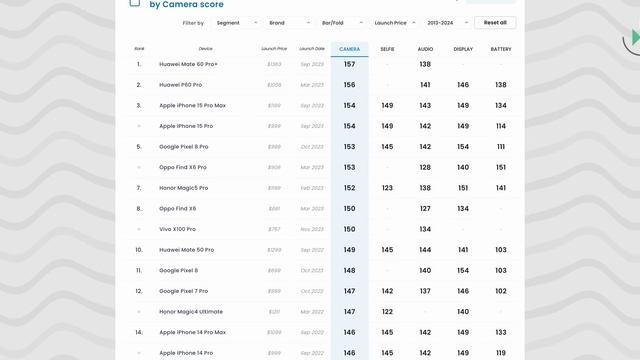
Task: Open Apple iPhone 15 Pro Max device link
Action: click(x=192, y=105)
